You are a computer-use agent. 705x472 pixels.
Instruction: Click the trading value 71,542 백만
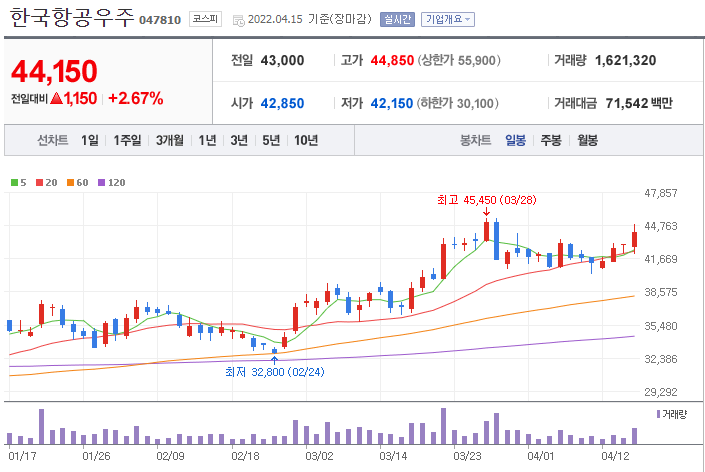639,103
